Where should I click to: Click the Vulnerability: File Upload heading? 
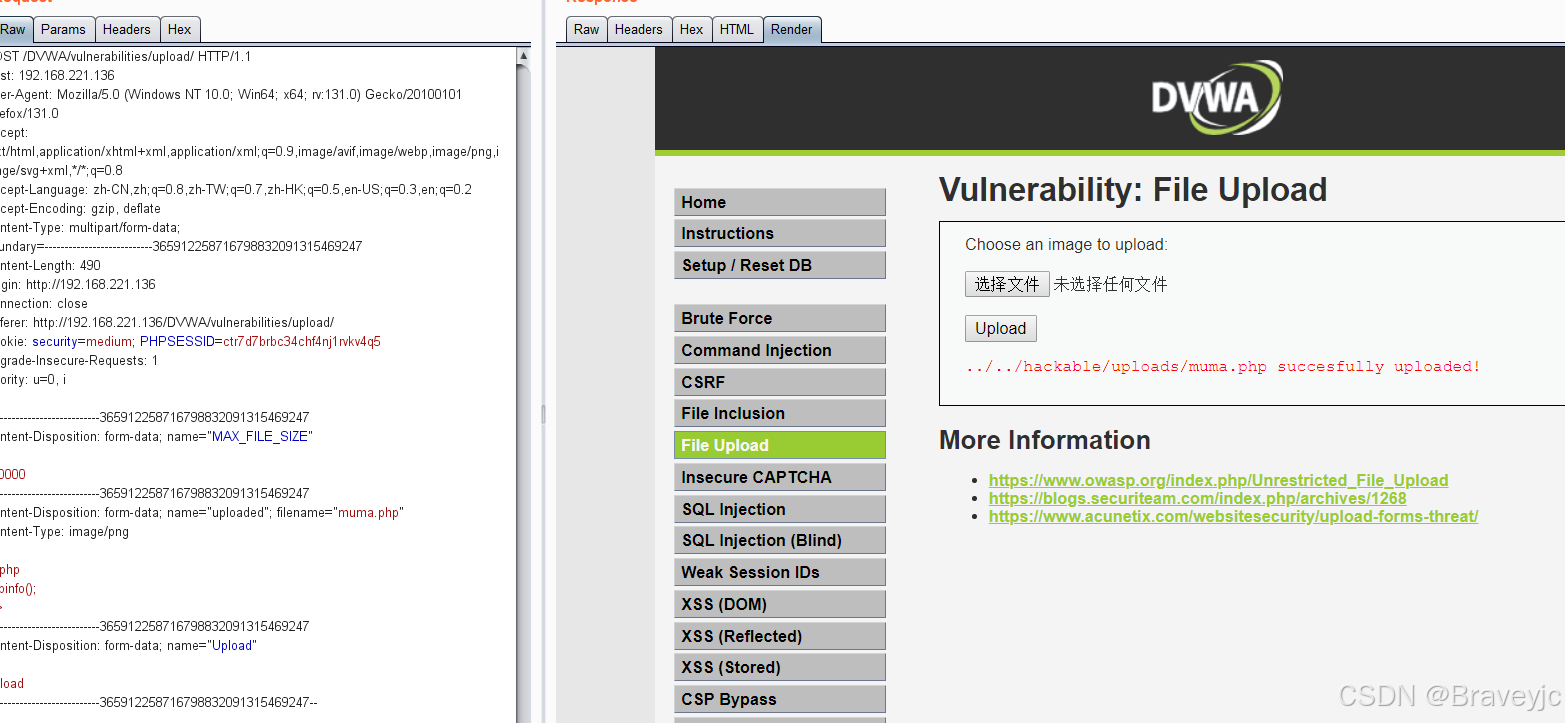pyautogui.click(x=1133, y=189)
